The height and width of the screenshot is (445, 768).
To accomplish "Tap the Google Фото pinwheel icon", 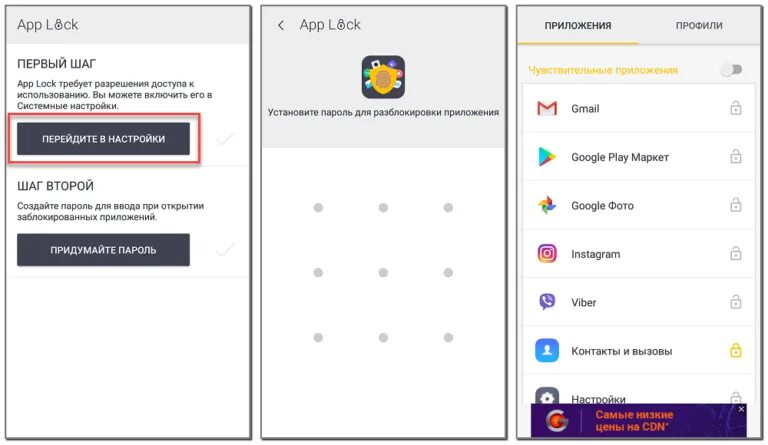I will point(547,205).
